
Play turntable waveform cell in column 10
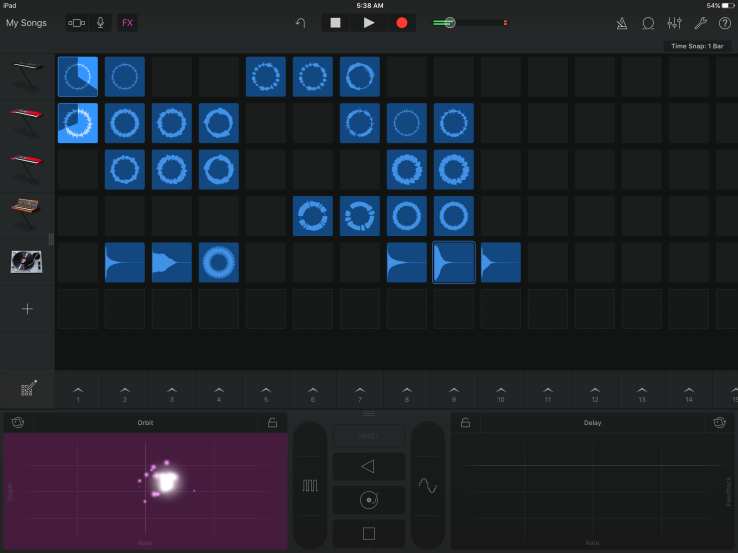click(x=501, y=263)
